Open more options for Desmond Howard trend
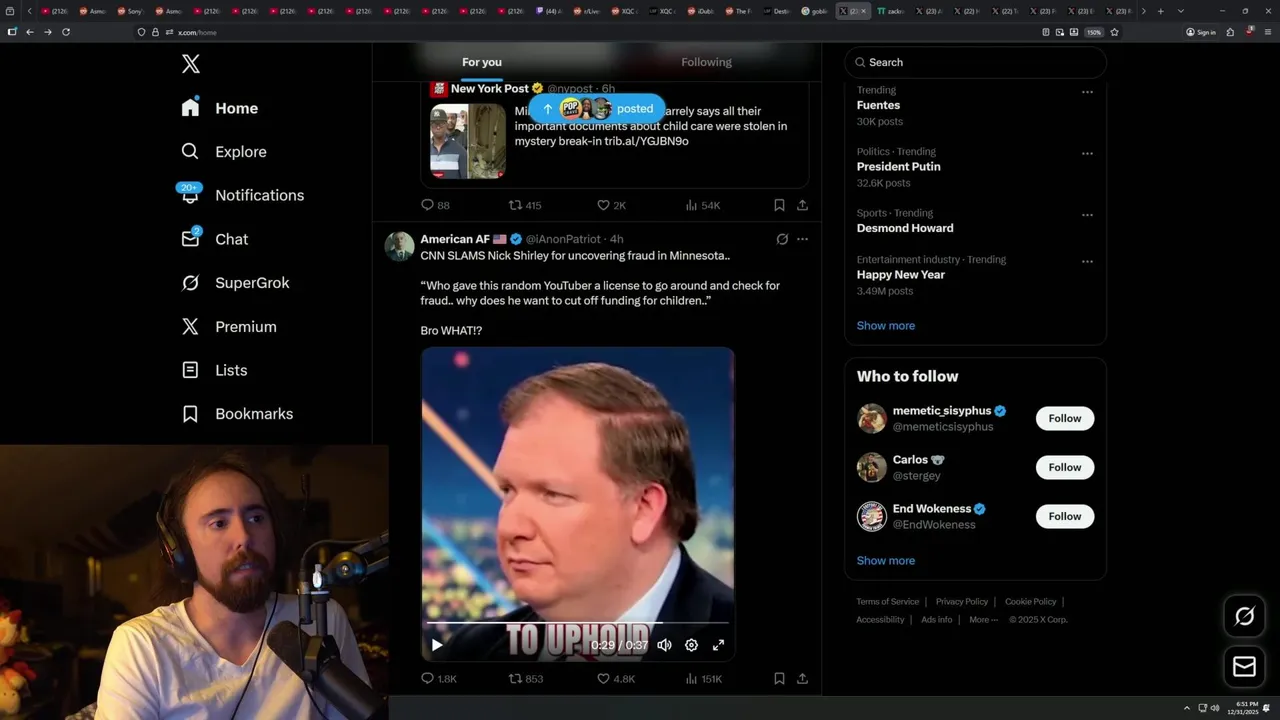This screenshot has width=1280, height=720. point(1087,215)
